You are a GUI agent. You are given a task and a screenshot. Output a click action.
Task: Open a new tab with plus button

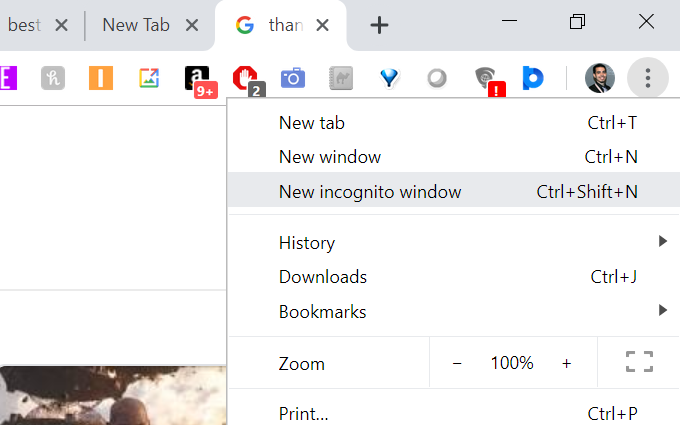coord(379,25)
